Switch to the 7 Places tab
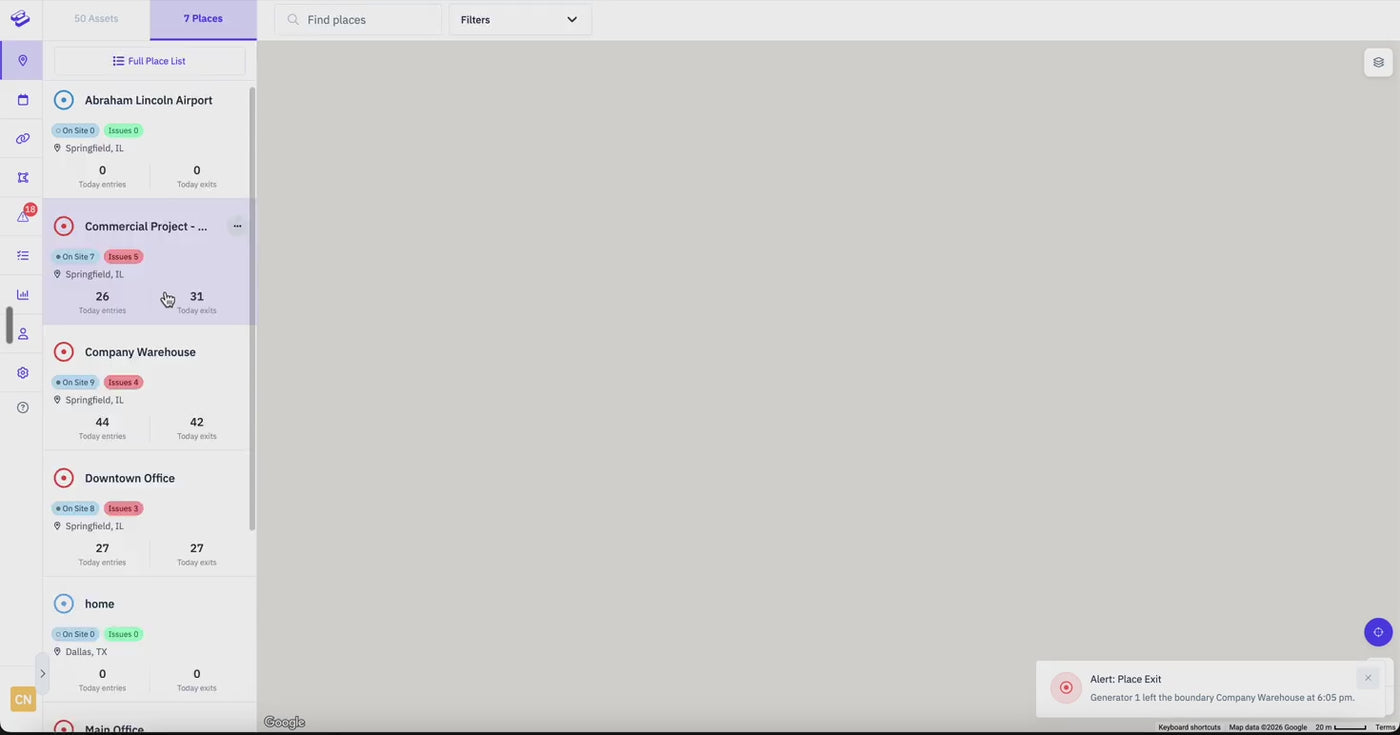This screenshot has width=1400, height=735. pyautogui.click(x=203, y=19)
